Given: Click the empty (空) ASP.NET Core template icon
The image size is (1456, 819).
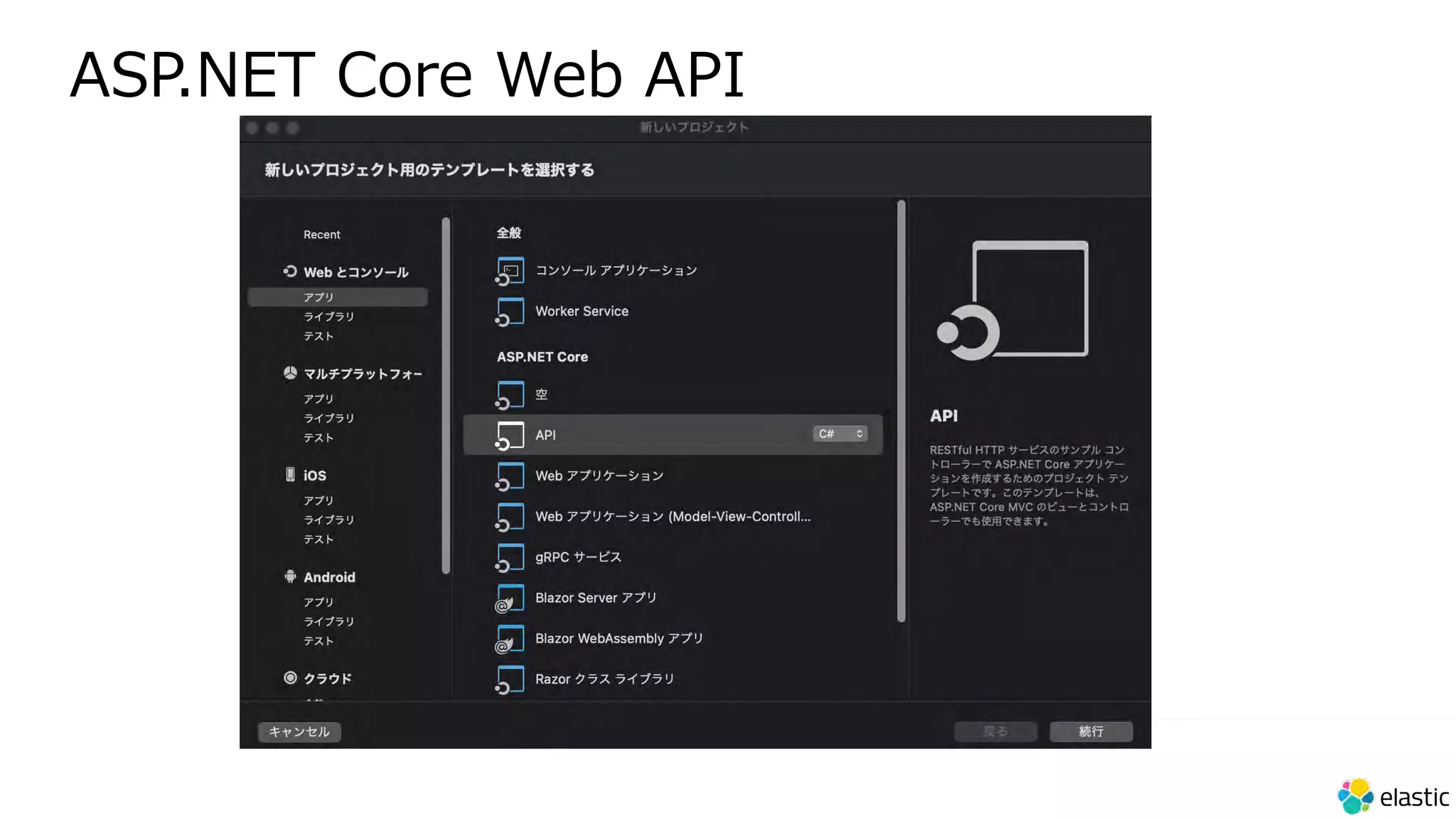Looking at the screenshot, I should (510, 395).
